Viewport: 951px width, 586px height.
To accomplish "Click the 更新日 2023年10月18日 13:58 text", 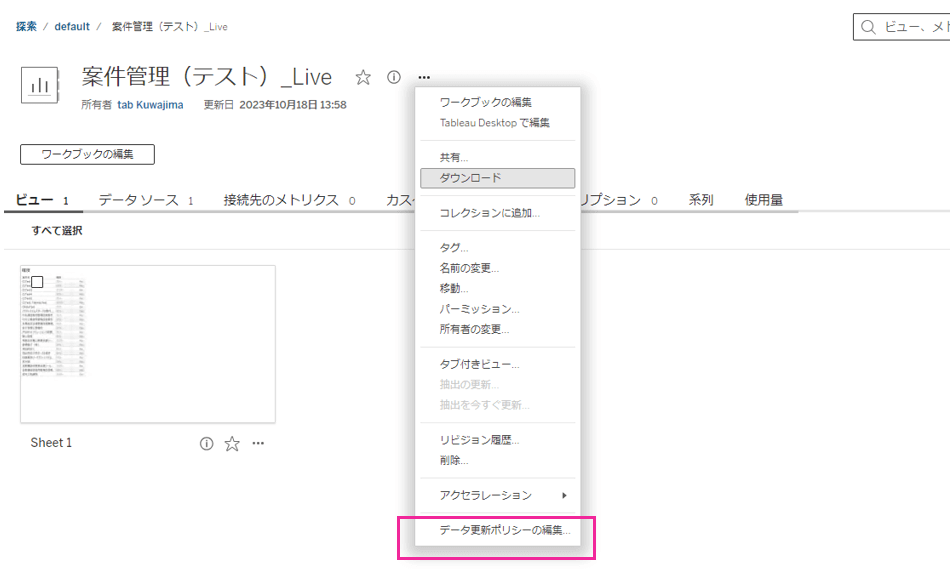I will coord(275,105).
